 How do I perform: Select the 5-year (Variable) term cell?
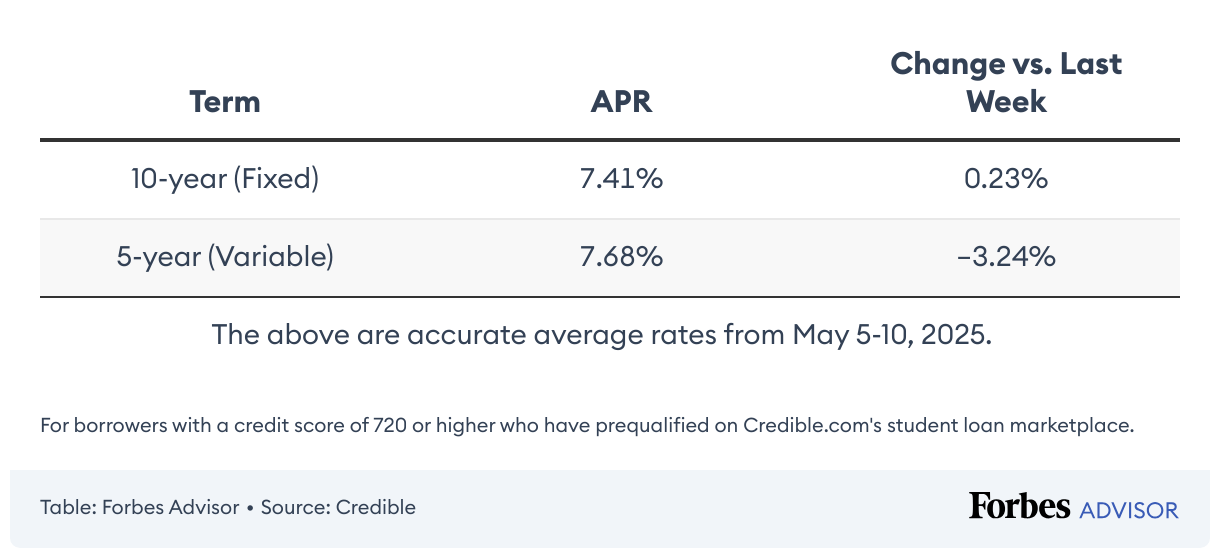225,257
